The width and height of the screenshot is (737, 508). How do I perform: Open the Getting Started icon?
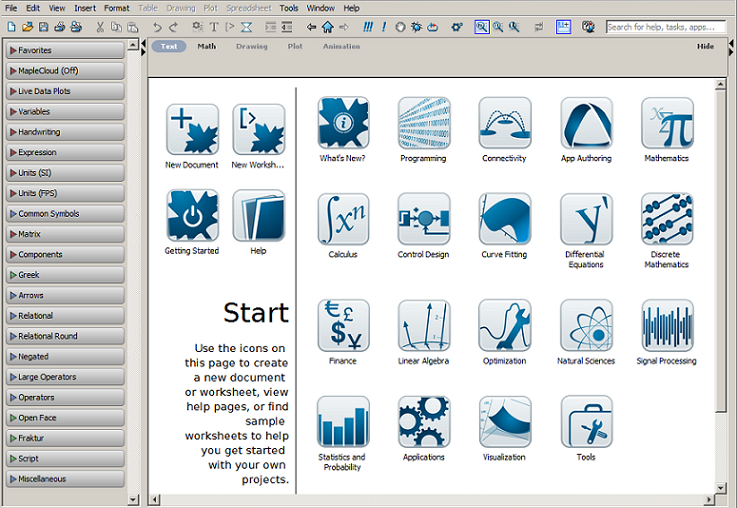coord(192,216)
